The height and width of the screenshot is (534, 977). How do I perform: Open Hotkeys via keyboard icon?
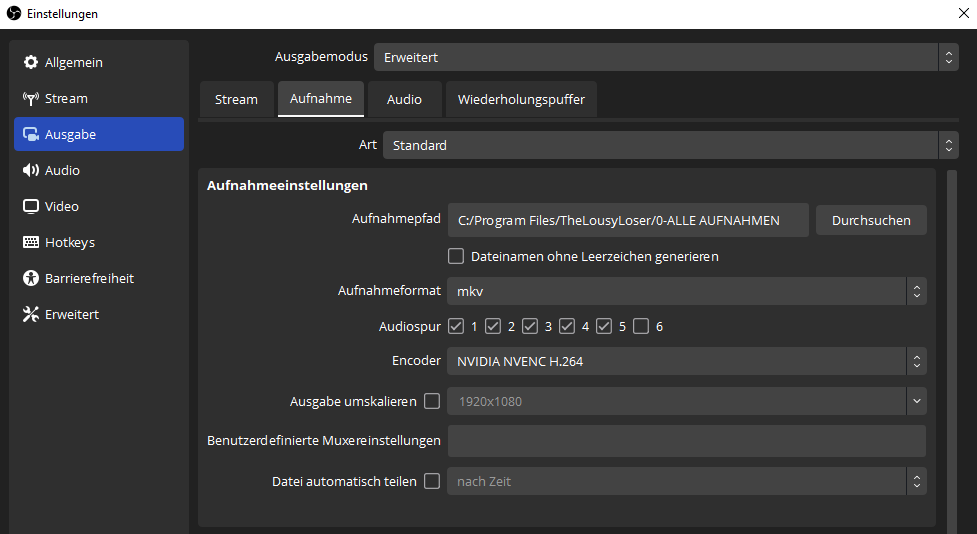30,243
